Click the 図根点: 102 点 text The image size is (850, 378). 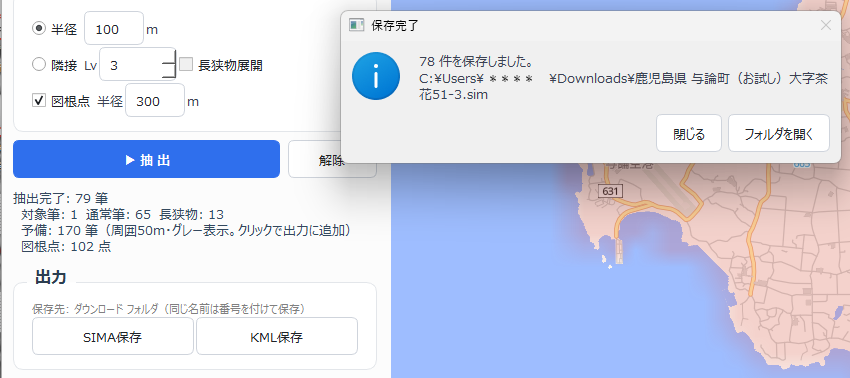coord(66,246)
